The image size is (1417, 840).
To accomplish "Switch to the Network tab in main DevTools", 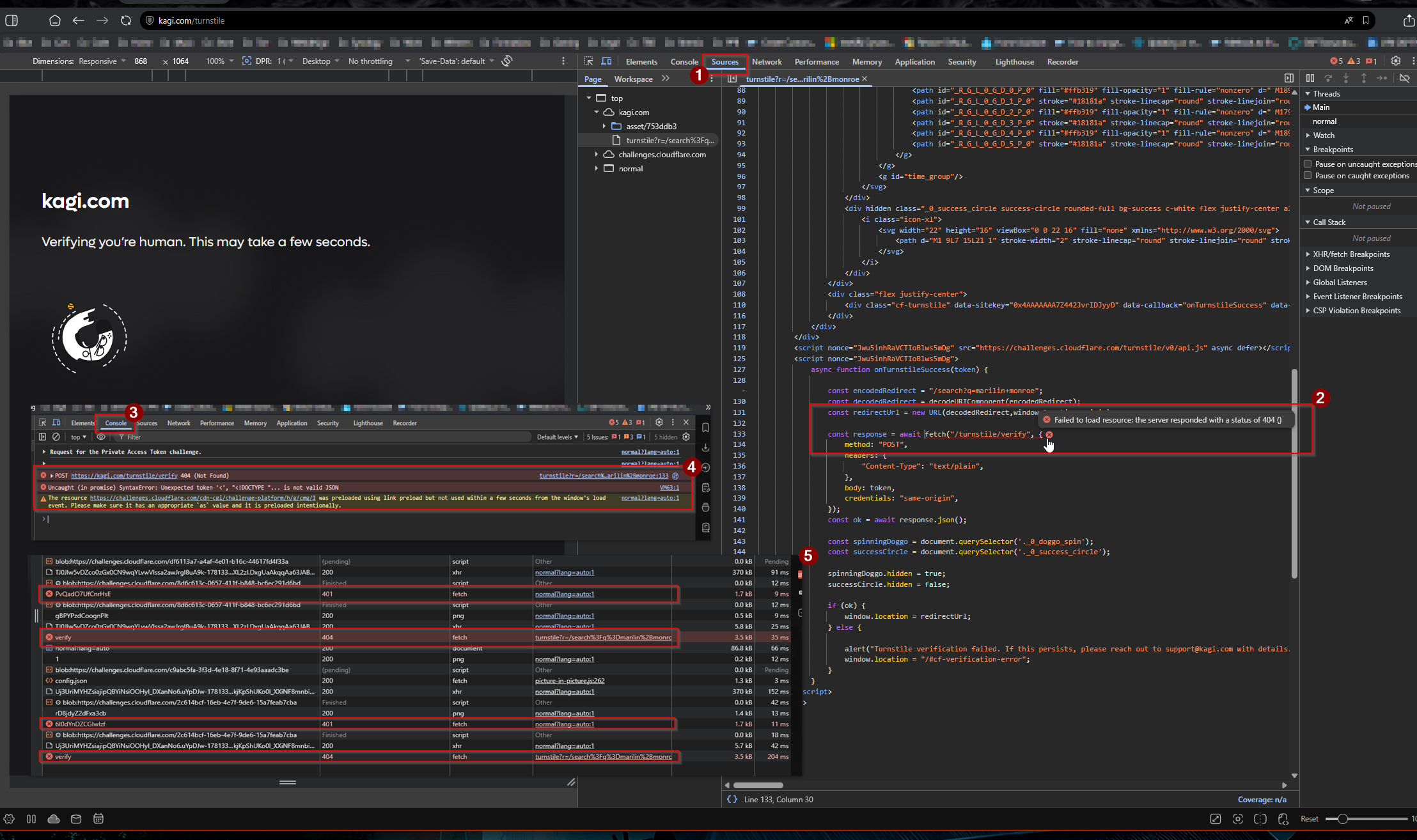I will [767, 62].
